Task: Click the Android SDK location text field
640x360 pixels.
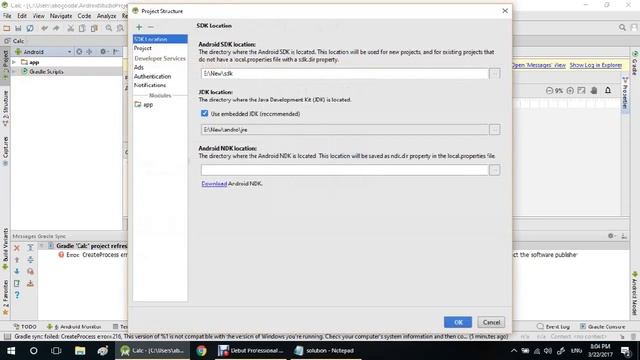Action: tap(344, 73)
